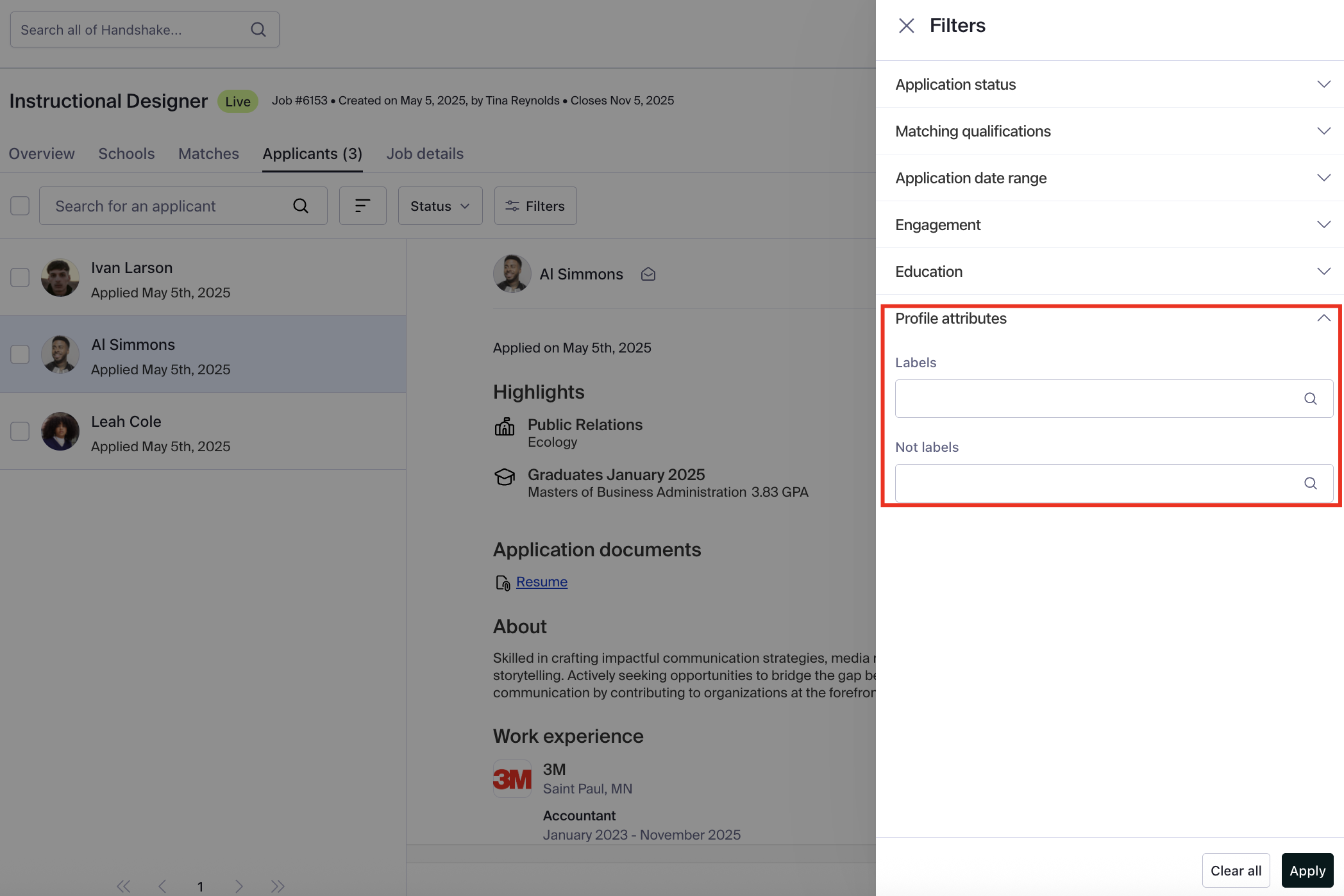The height and width of the screenshot is (896, 1344).
Task: Open the Resume link
Action: (x=542, y=582)
